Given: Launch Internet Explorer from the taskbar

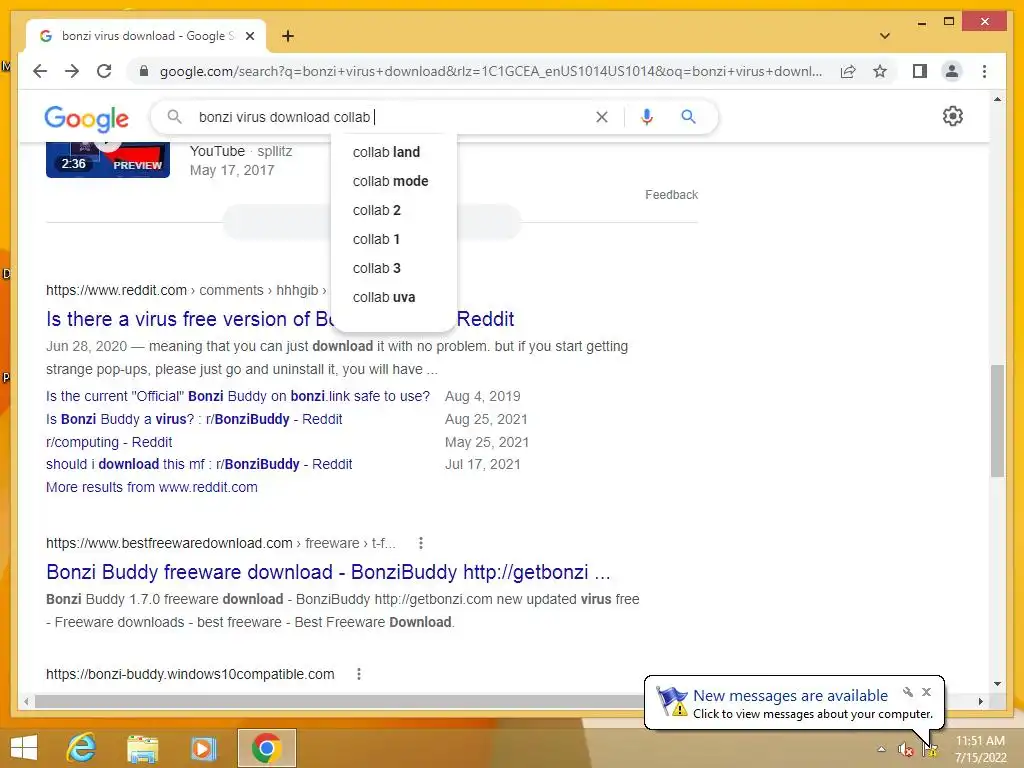Looking at the screenshot, I should tap(82, 748).
